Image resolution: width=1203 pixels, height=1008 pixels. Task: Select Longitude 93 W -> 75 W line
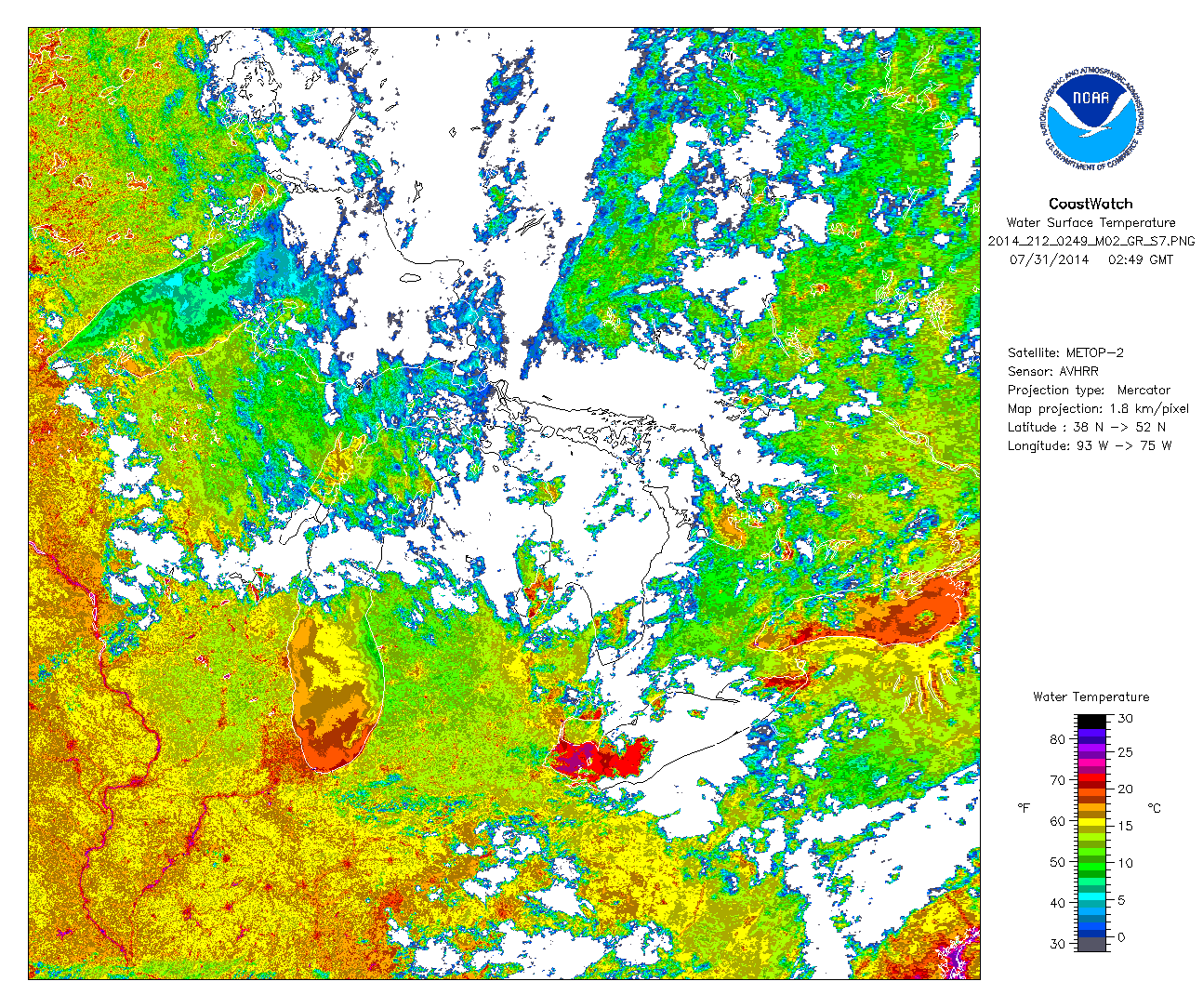(1090, 446)
